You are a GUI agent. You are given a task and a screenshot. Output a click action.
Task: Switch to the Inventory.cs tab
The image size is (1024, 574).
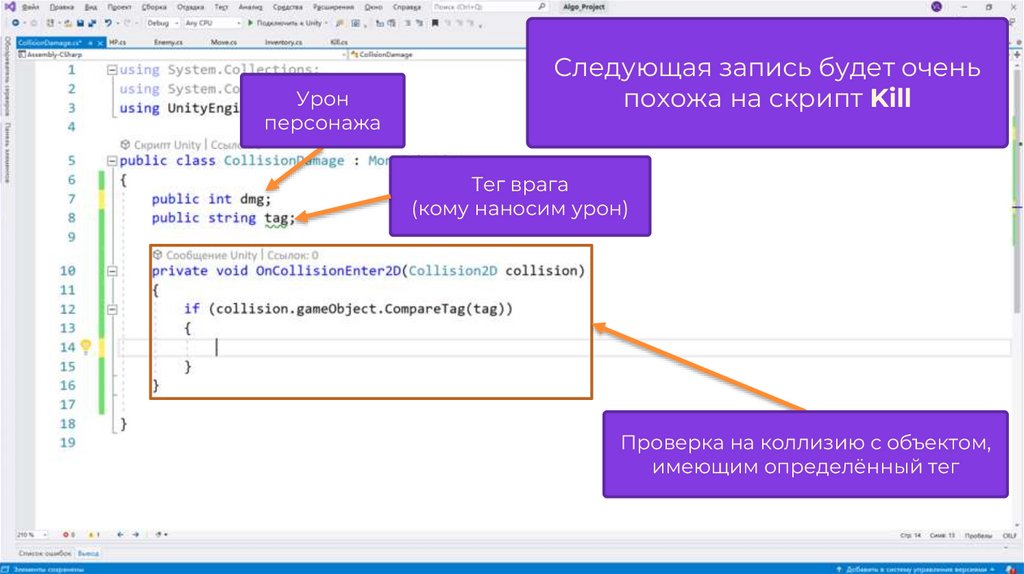point(283,42)
